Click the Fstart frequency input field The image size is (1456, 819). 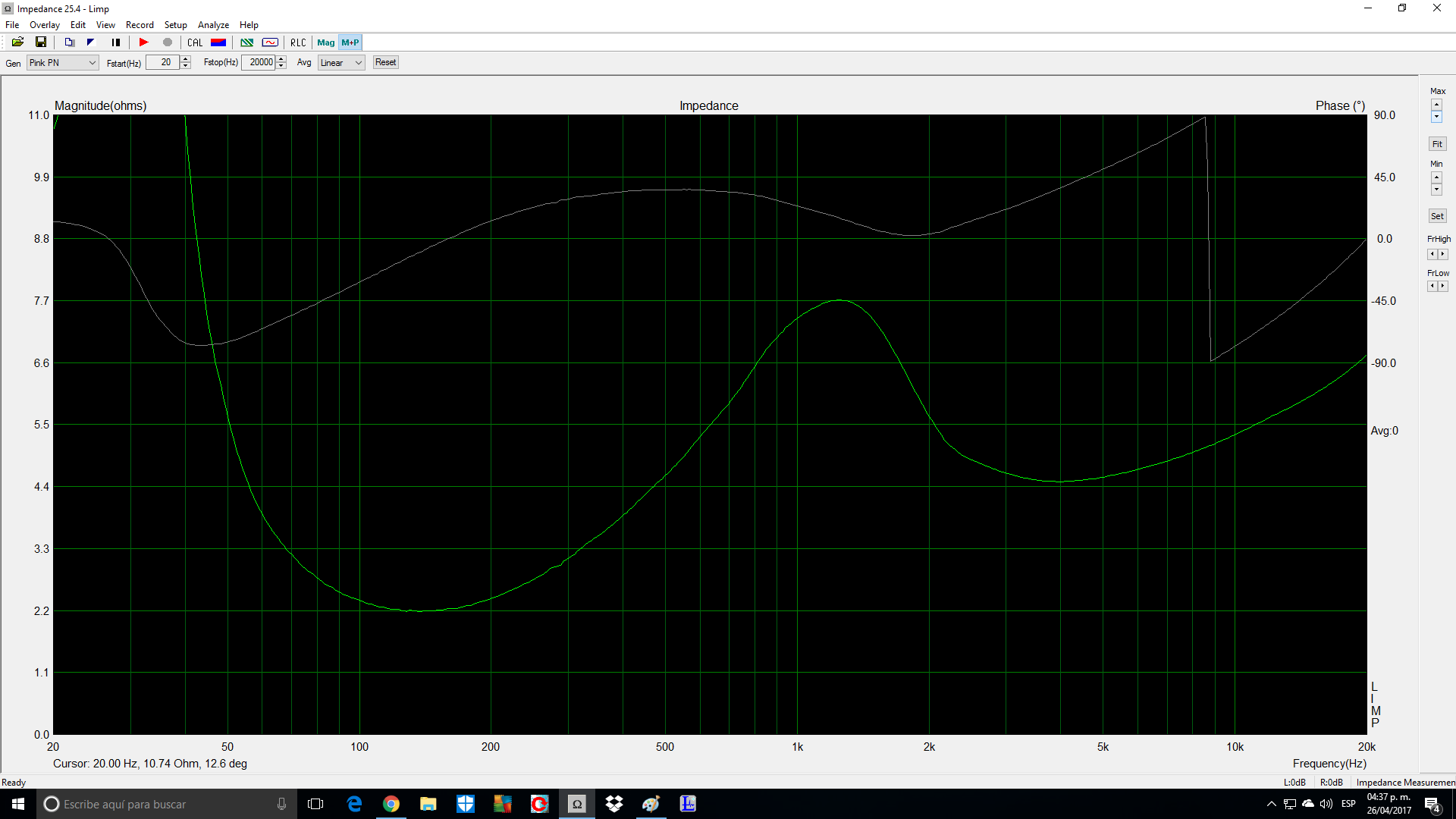pyautogui.click(x=162, y=62)
